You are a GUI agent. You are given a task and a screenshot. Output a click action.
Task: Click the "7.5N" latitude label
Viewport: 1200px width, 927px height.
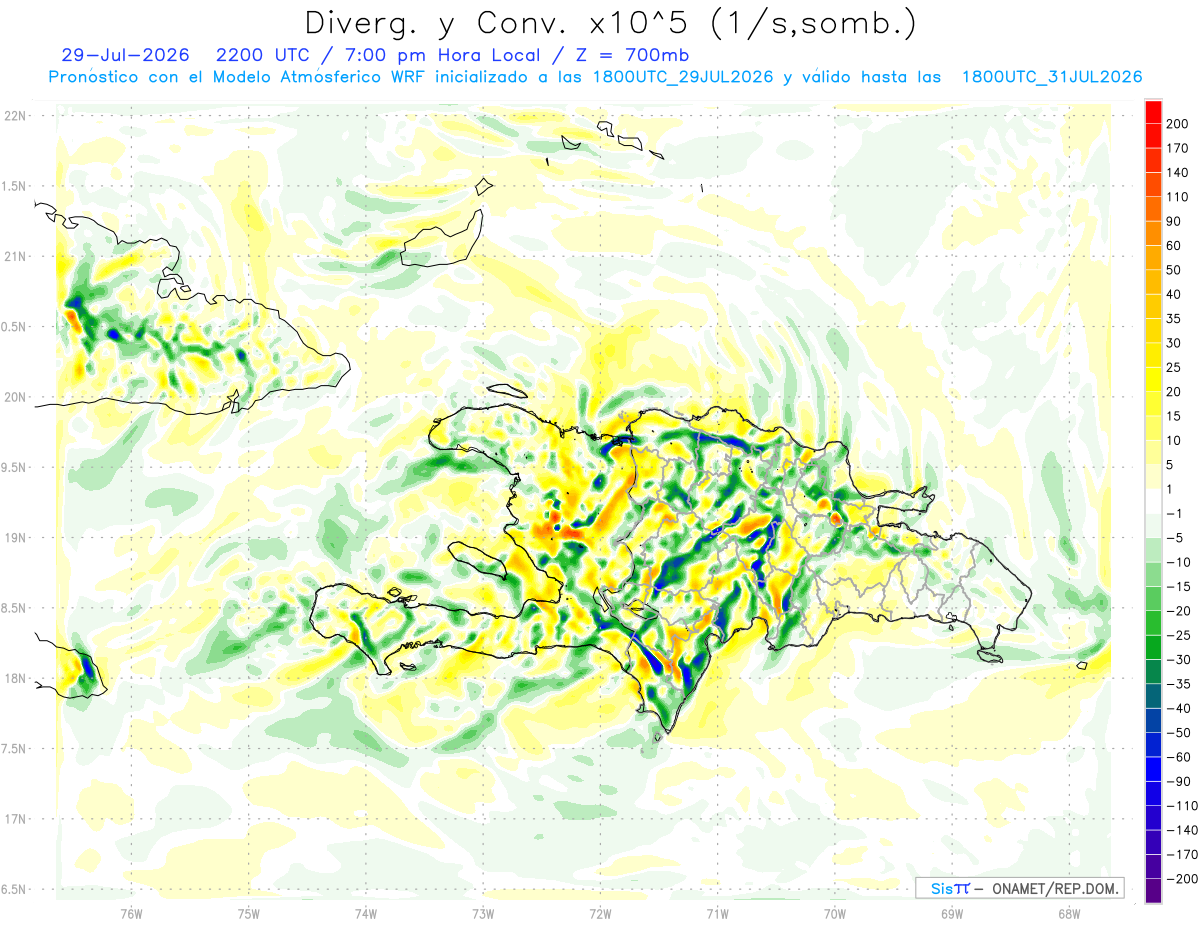pyautogui.click(x=15, y=748)
